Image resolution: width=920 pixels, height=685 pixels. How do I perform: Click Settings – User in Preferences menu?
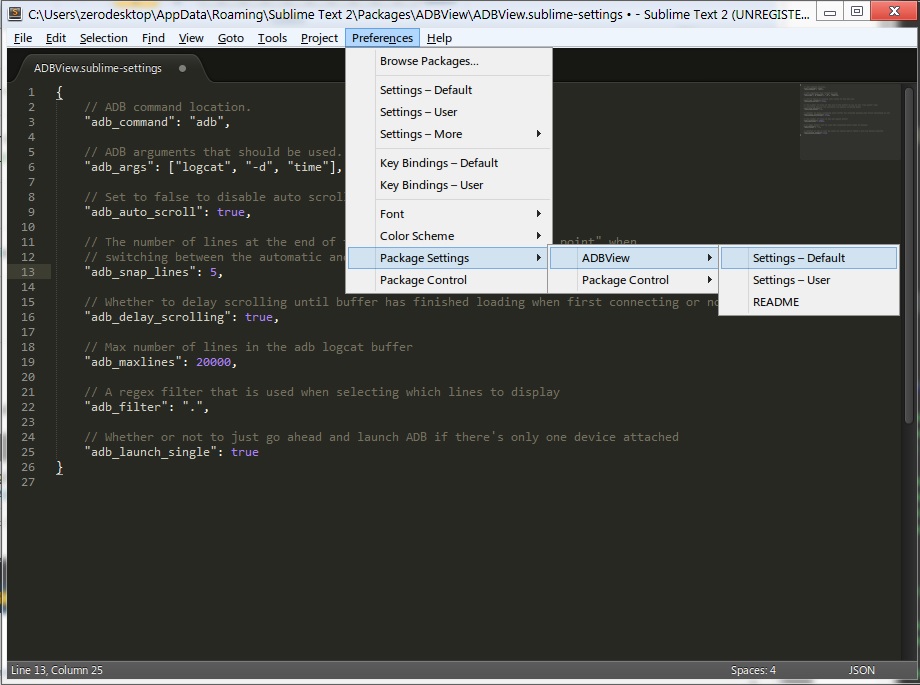tap(449, 112)
